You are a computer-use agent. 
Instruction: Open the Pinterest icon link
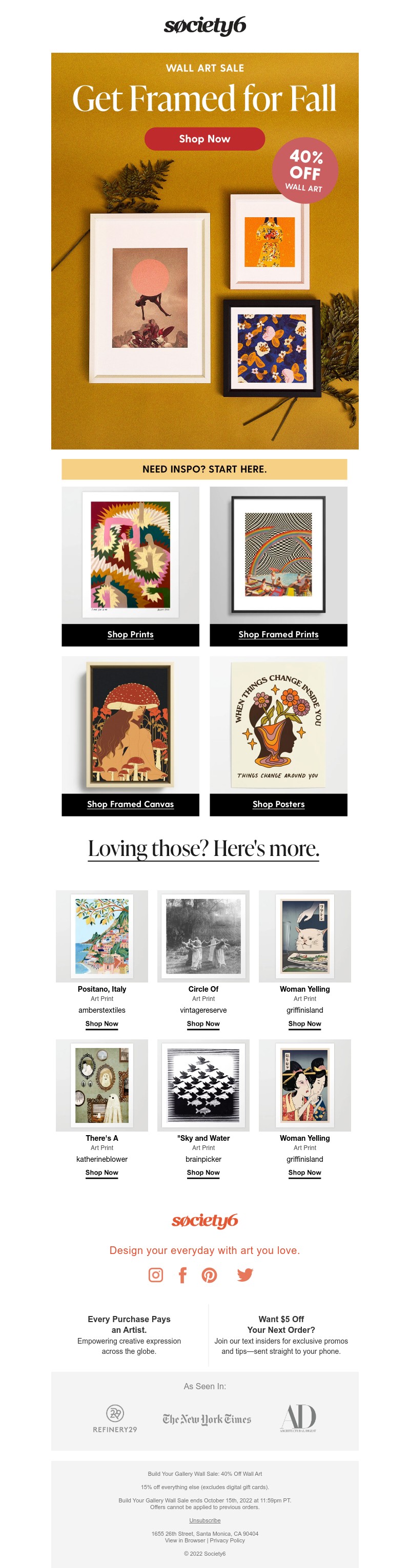coord(210,1274)
